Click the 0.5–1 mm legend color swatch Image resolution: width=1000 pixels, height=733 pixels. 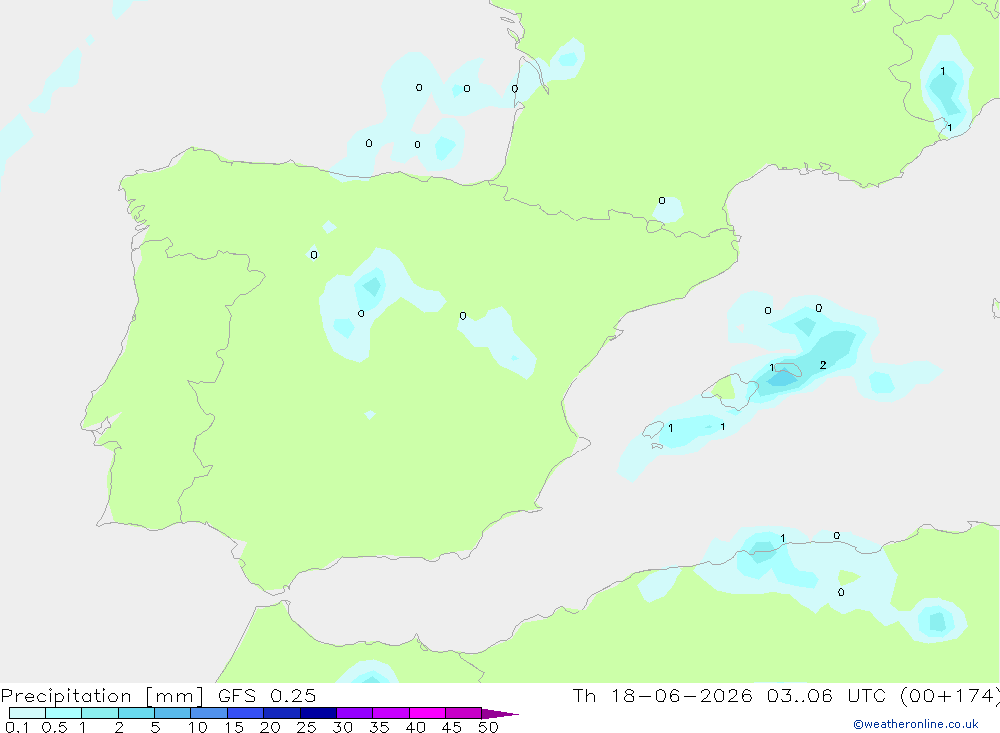point(64,713)
